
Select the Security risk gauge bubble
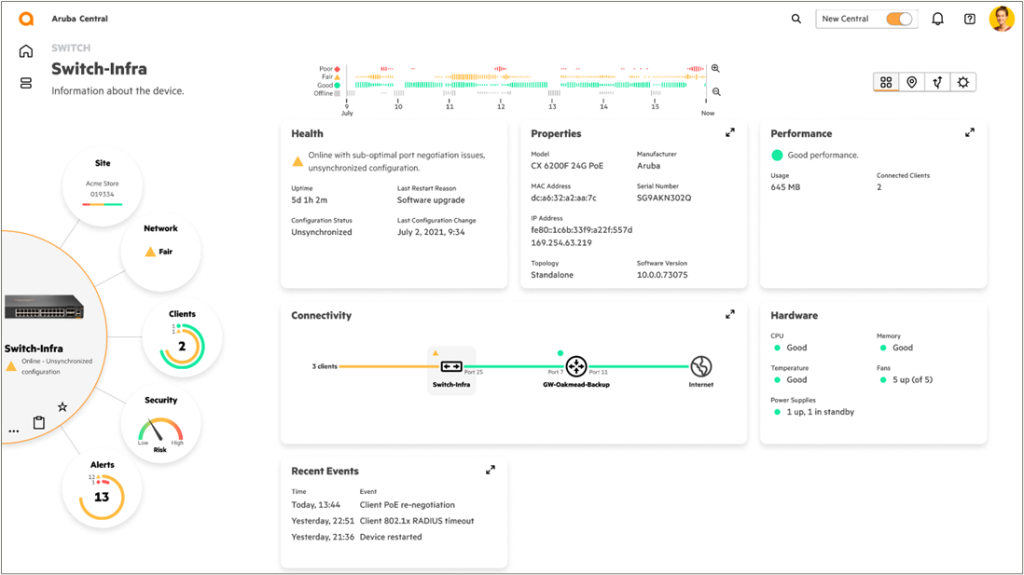tap(160, 426)
